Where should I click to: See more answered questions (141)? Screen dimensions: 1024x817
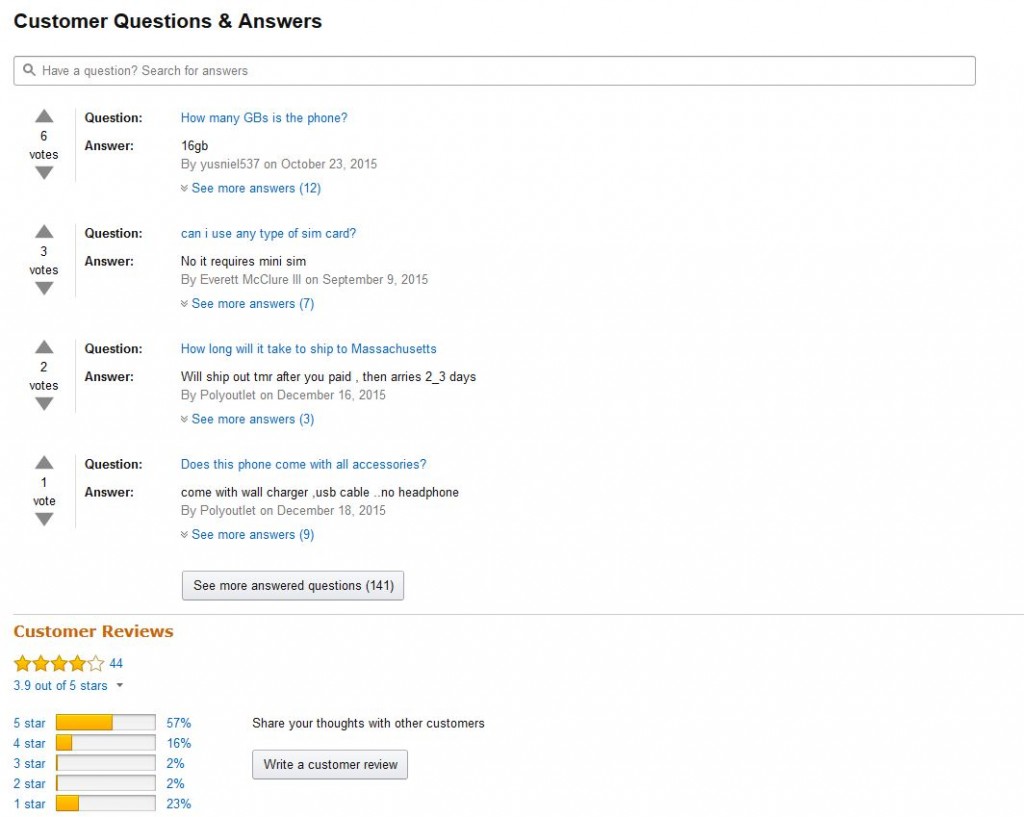tap(292, 585)
